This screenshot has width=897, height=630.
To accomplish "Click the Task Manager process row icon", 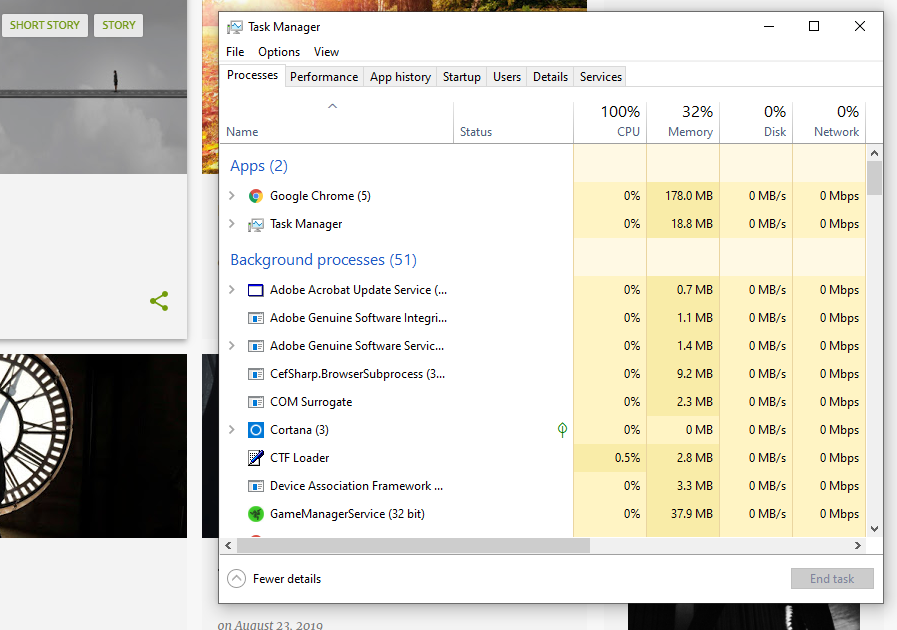I will (x=256, y=224).
